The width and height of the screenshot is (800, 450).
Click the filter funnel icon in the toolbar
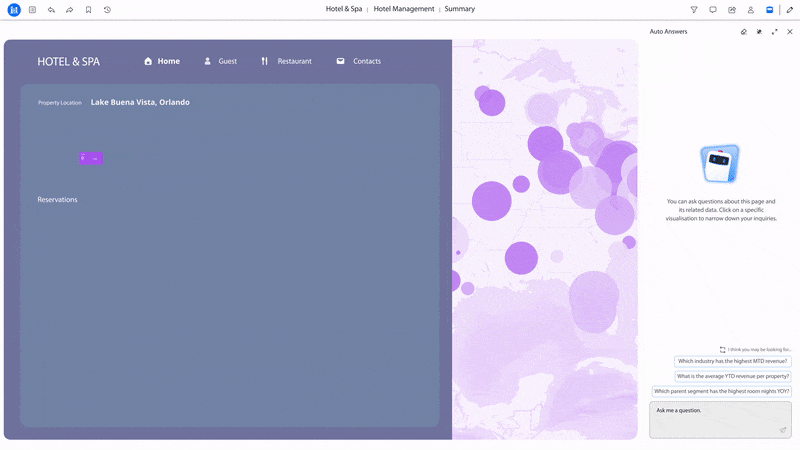pyautogui.click(x=694, y=9)
